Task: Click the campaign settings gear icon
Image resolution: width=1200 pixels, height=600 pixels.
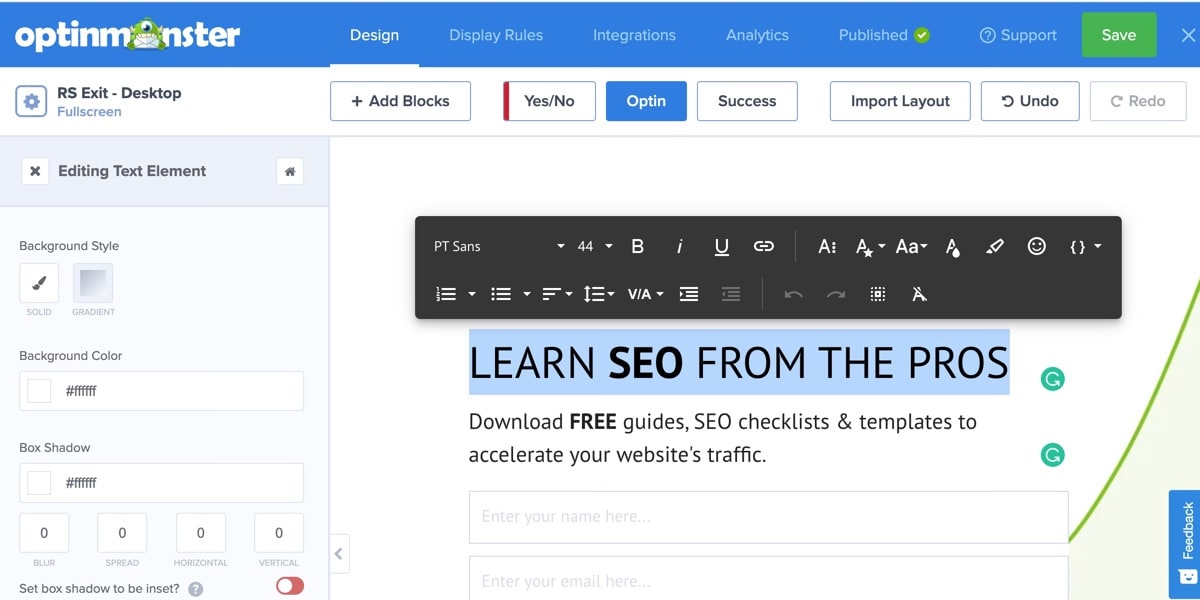Action: pyautogui.click(x=31, y=101)
